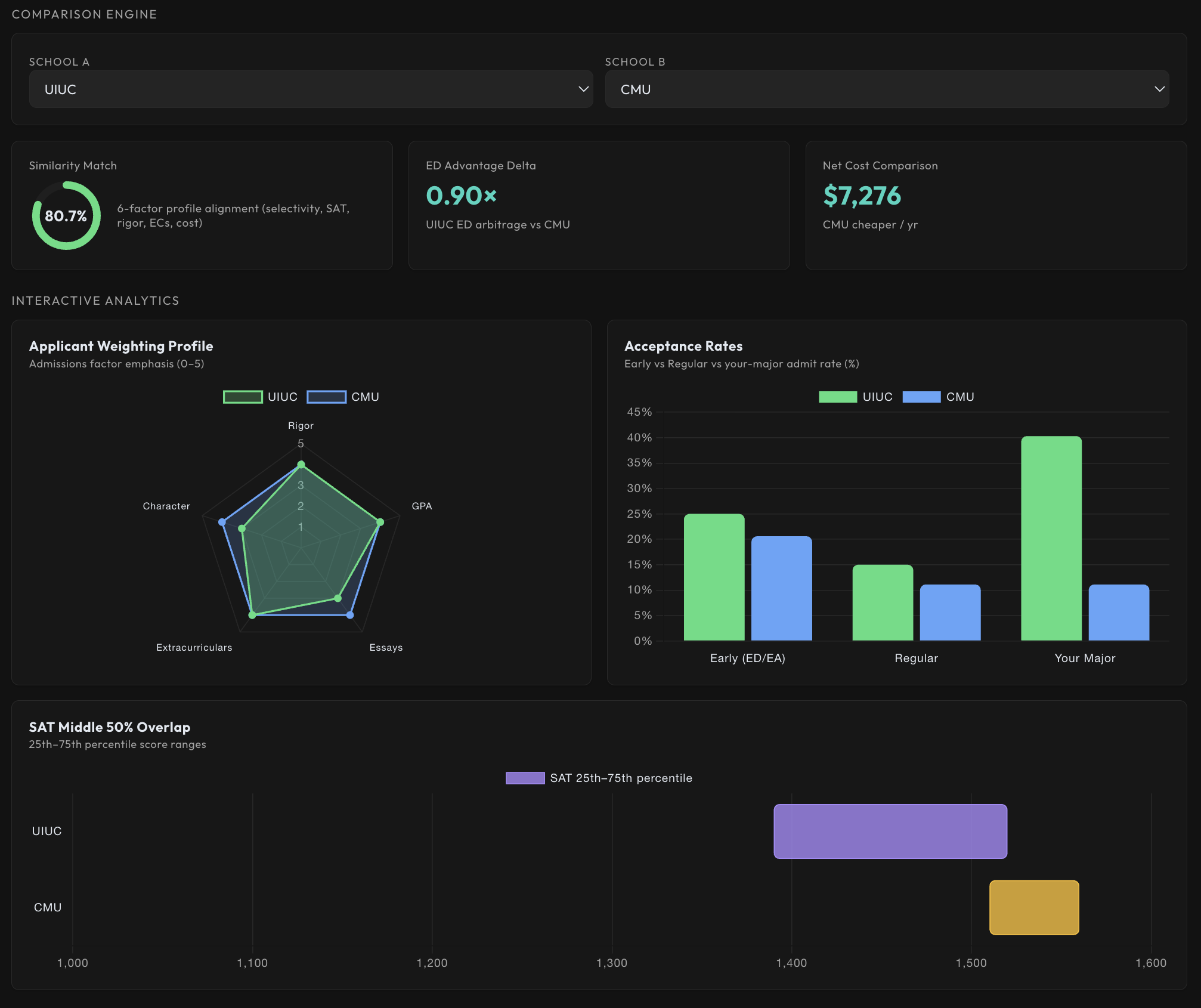Click the UIUC Your Major green bar
The image size is (1201, 1008).
point(1051,538)
